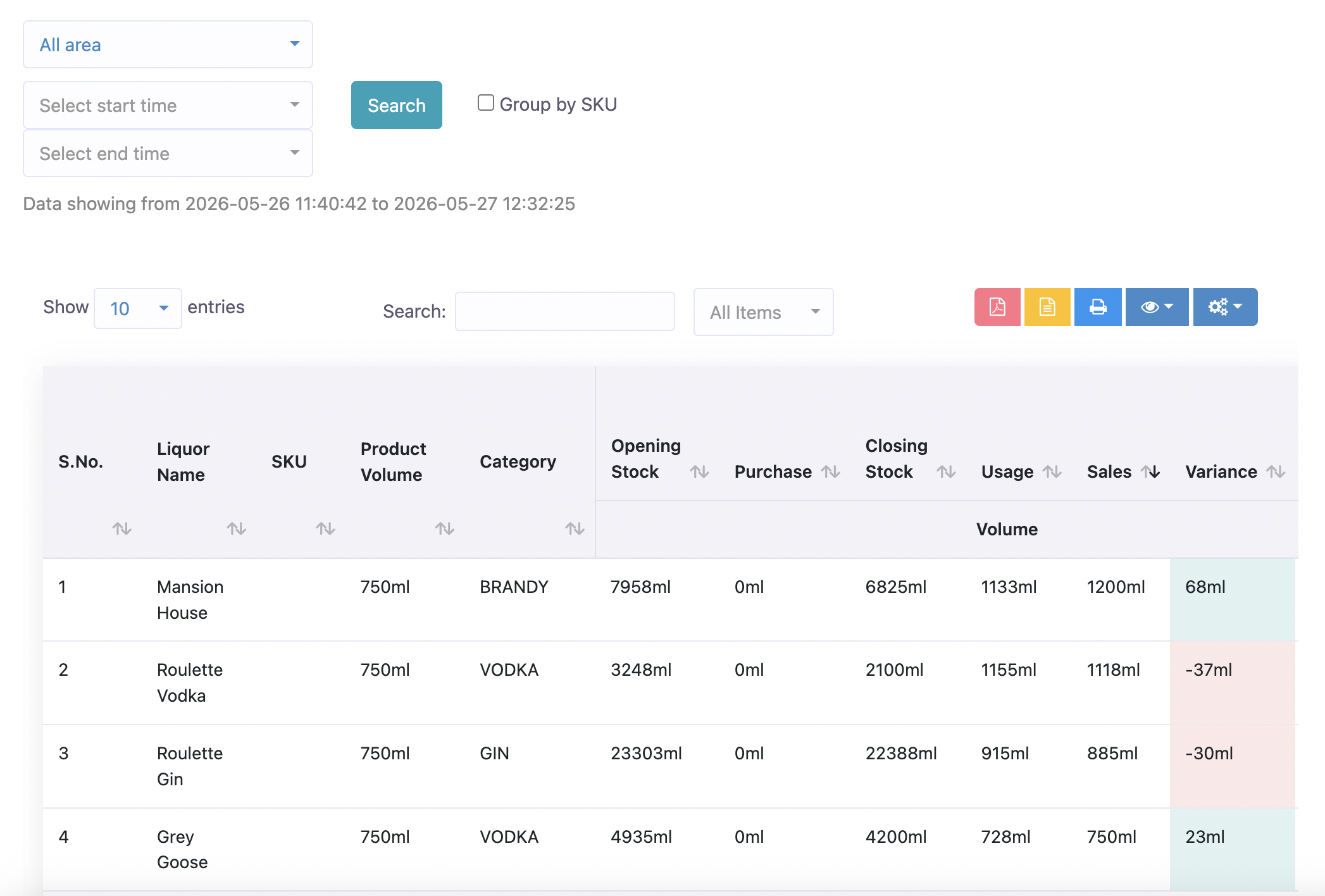Sort by Sales column arrows
The image size is (1325, 896).
tap(1150, 471)
